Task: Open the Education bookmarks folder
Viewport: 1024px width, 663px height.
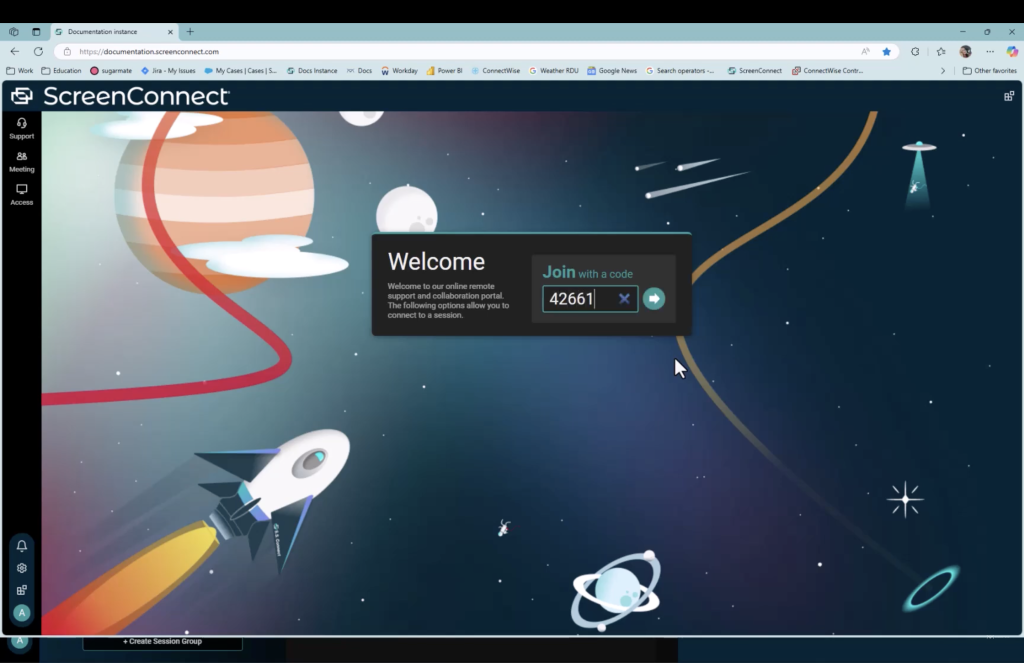Action: pyautogui.click(x=61, y=71)
